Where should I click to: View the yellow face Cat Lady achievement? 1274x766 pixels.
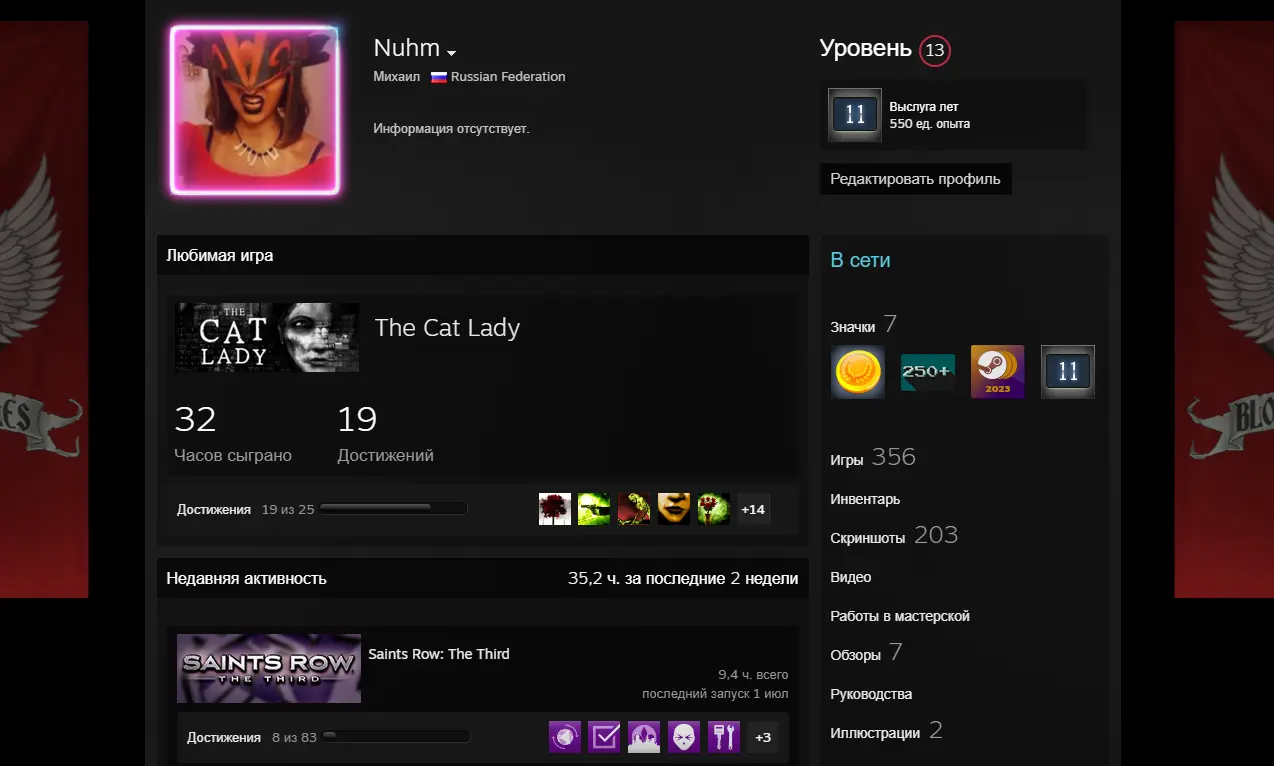pyautogui.click(x=674, y=509)
